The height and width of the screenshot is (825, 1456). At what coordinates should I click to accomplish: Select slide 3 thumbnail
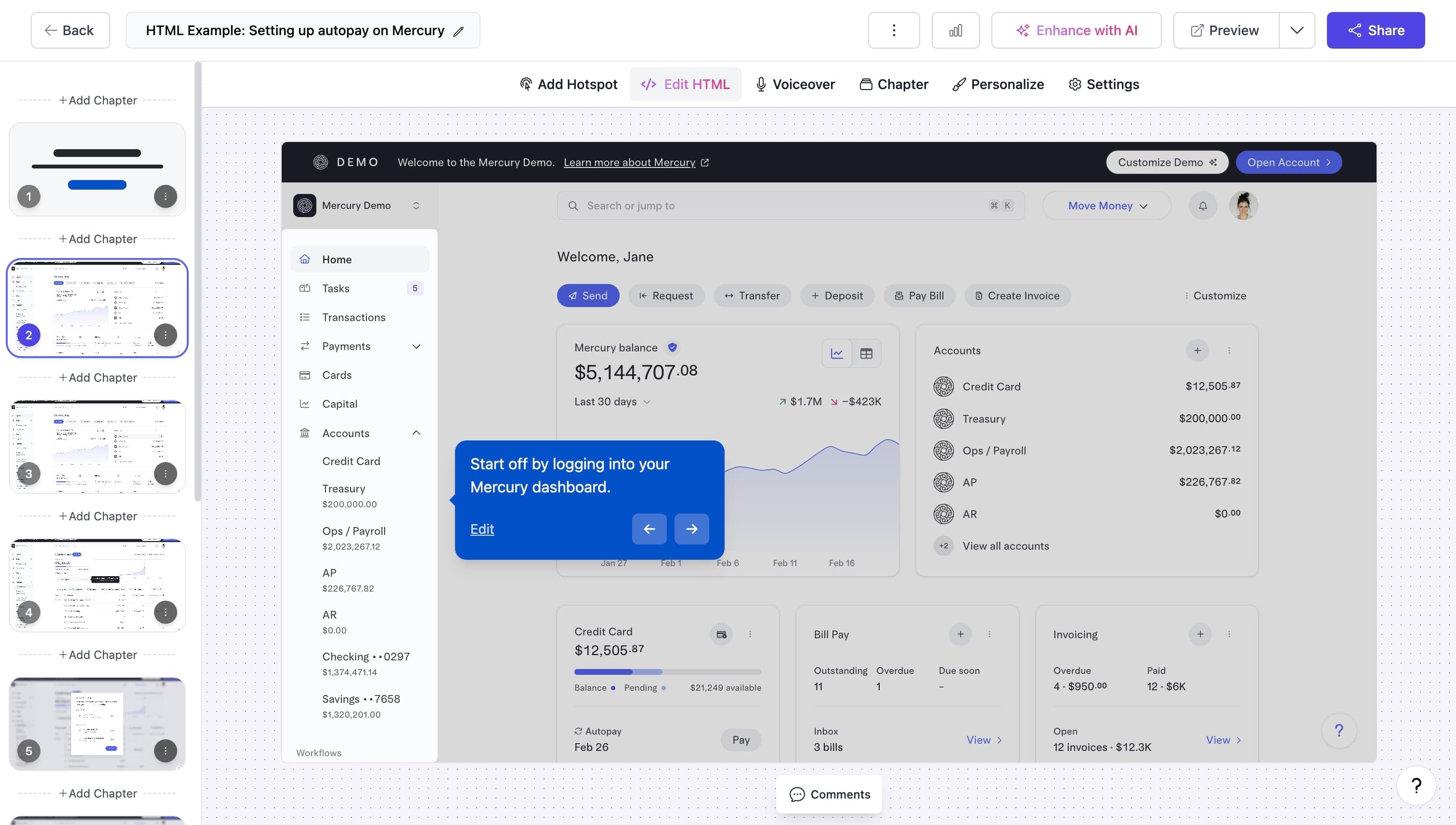pos(97,447)
